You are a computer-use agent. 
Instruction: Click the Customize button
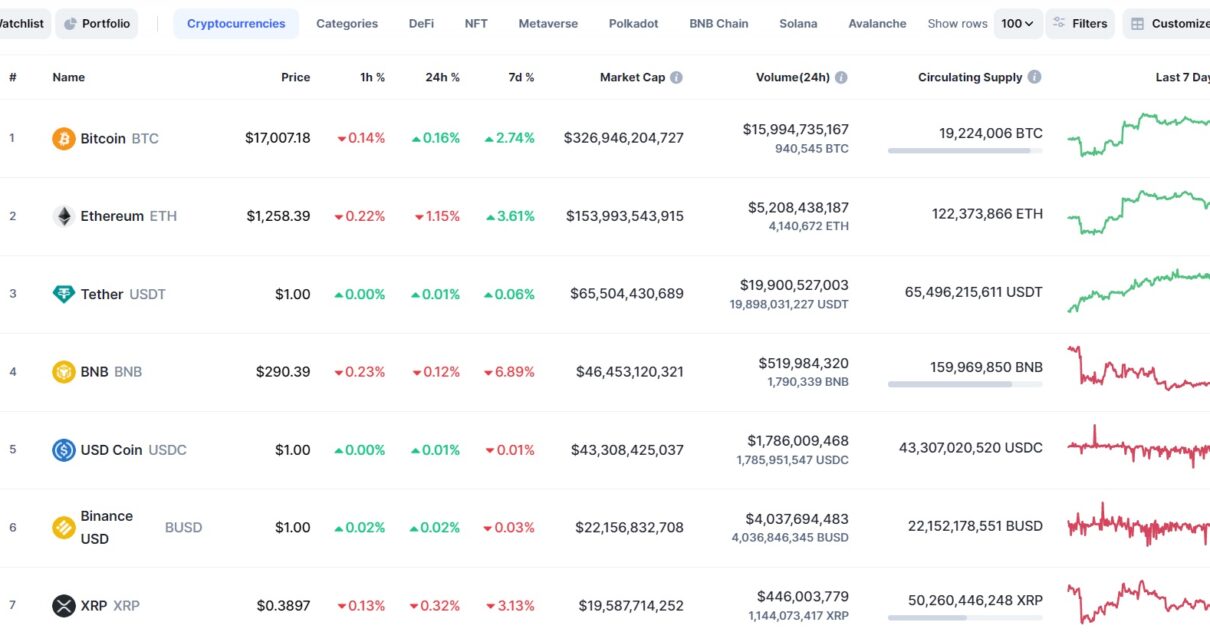(x=1168, y=24)
